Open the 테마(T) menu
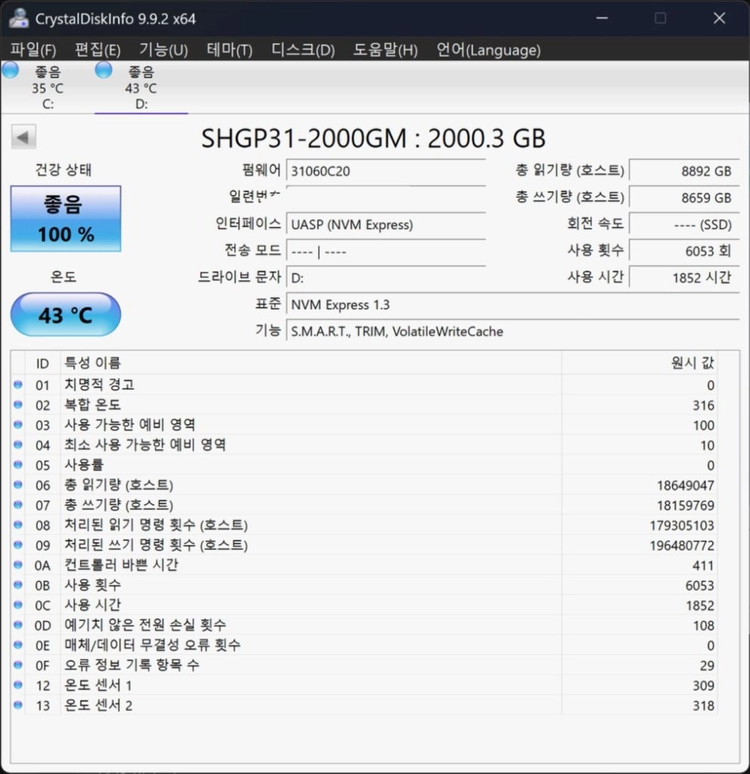 pos(230,50)
